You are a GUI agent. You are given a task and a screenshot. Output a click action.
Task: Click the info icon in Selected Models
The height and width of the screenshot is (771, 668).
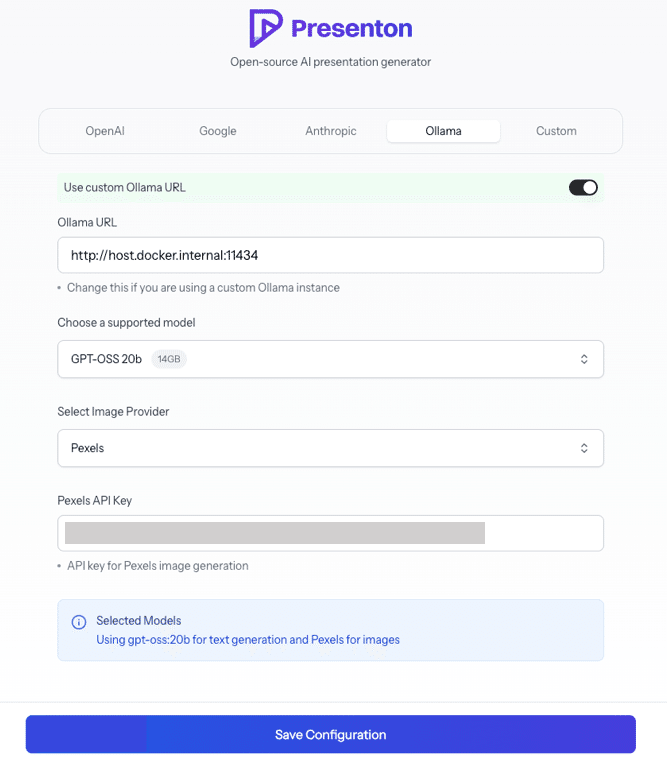[x=79, y=622]
